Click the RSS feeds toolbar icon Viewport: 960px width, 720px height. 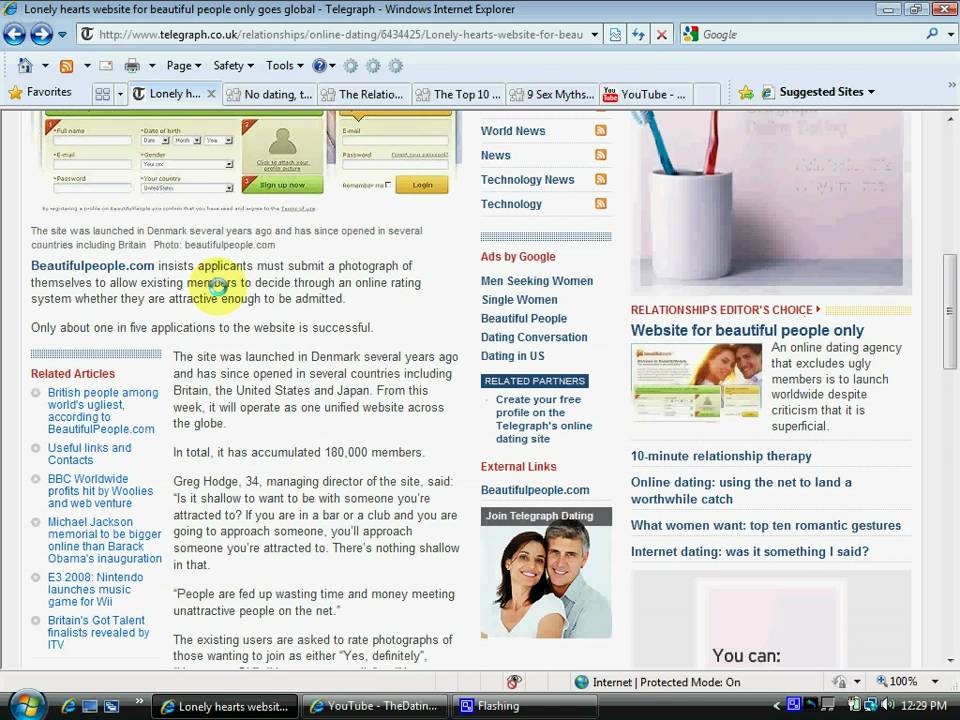[66, 66]
